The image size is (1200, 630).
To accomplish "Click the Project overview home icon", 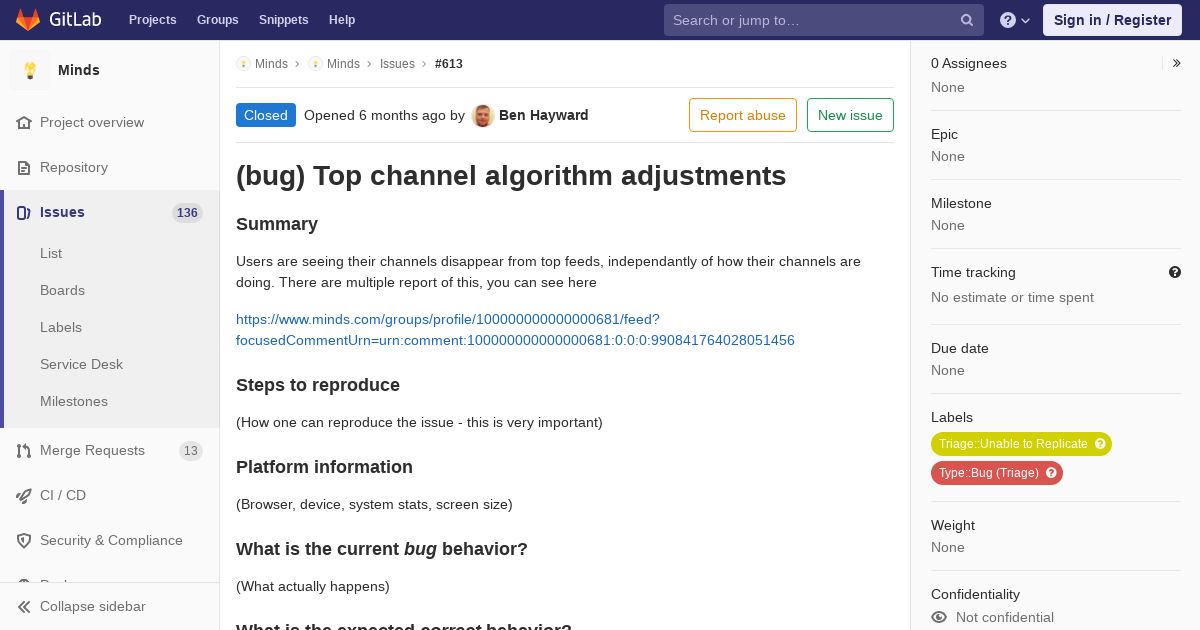I will 24,122.
